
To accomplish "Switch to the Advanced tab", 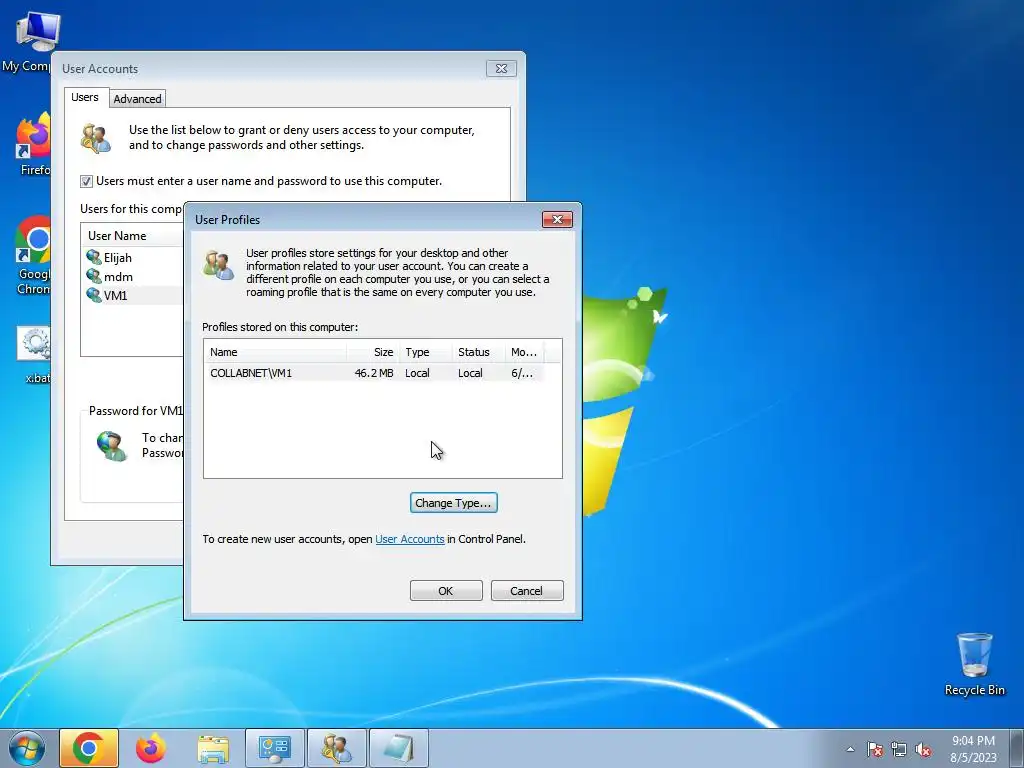I will point(137,99).
